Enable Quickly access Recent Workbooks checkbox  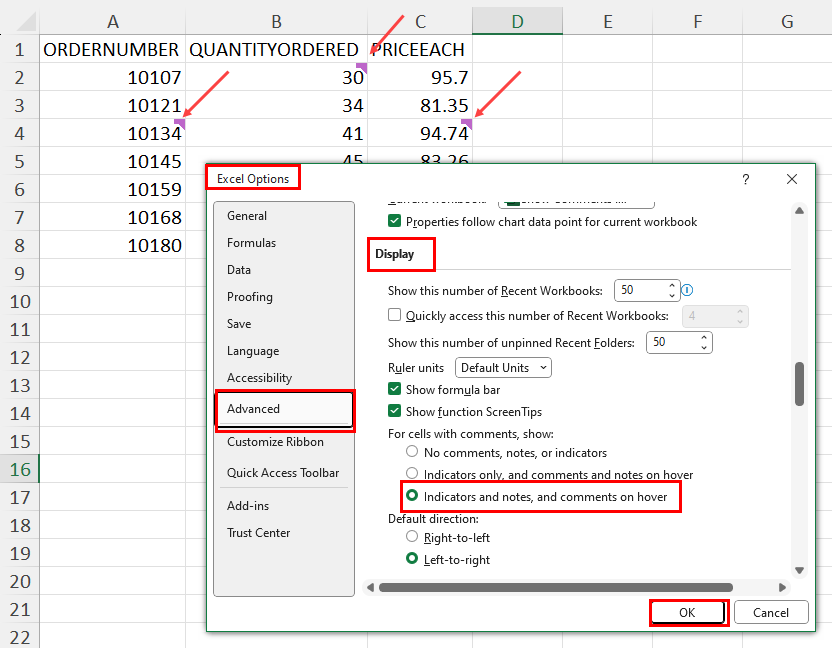click(x=394, y=315)
